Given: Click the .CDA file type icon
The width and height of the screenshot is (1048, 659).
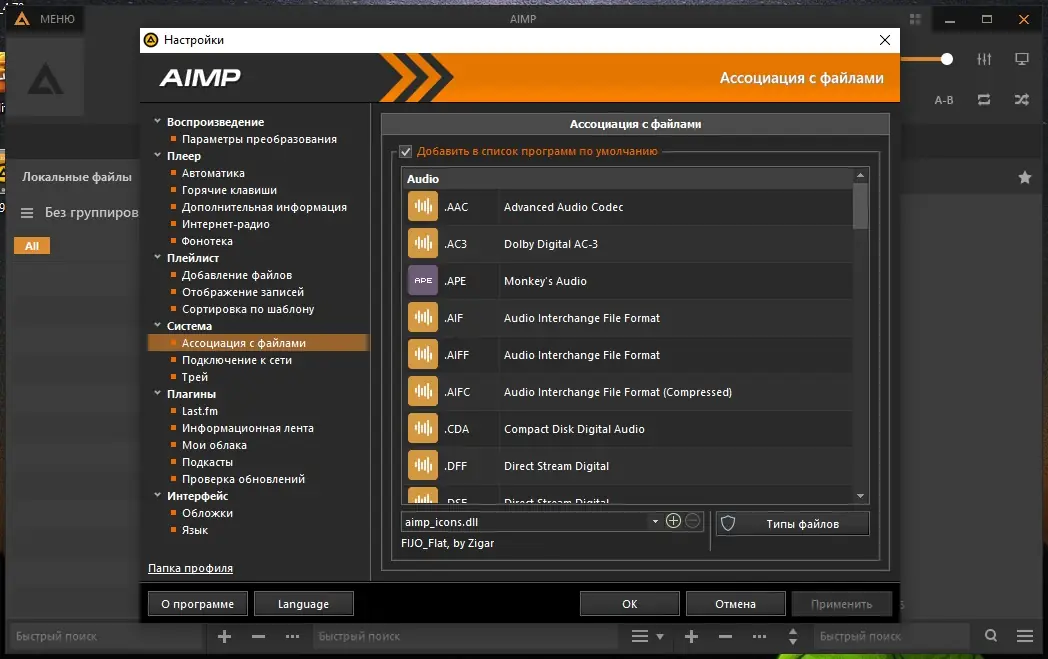Looking at the screenshot, I should click(422, 428).
